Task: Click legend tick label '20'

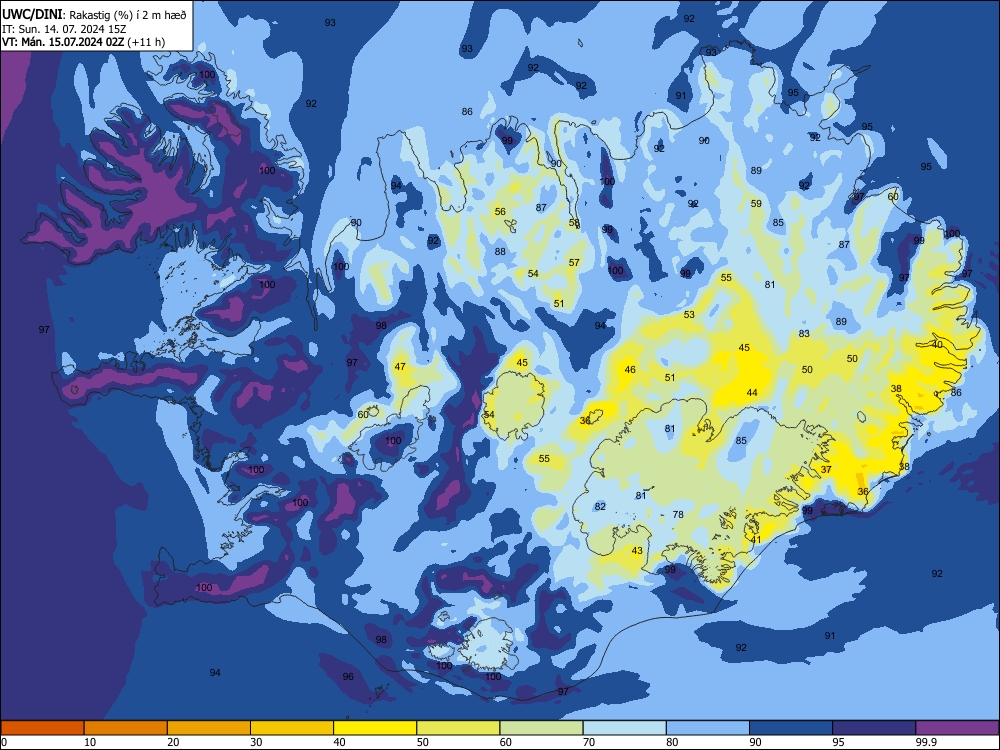Action: coord(173,742)
